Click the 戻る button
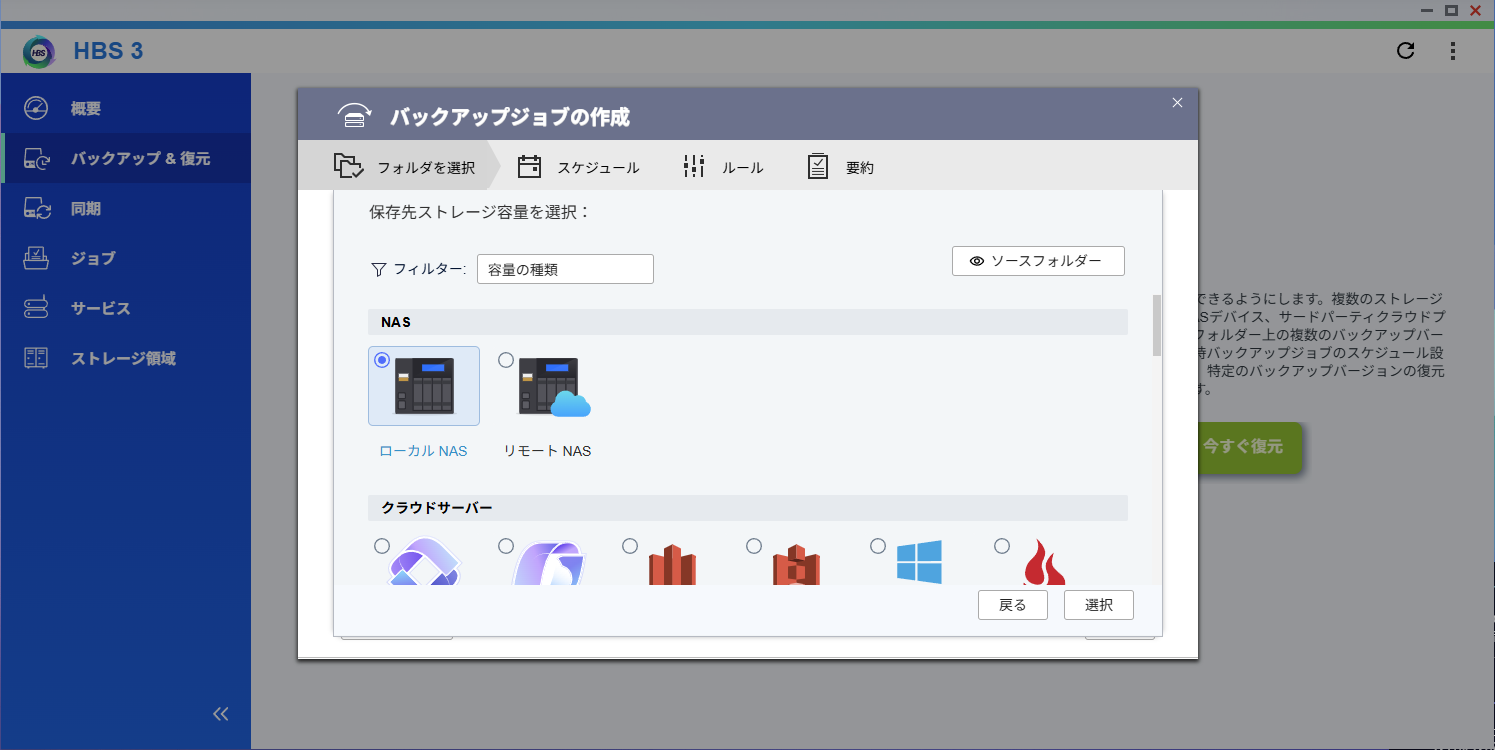This screenshot has width=1495, height=750. [x=1012, y=605]
